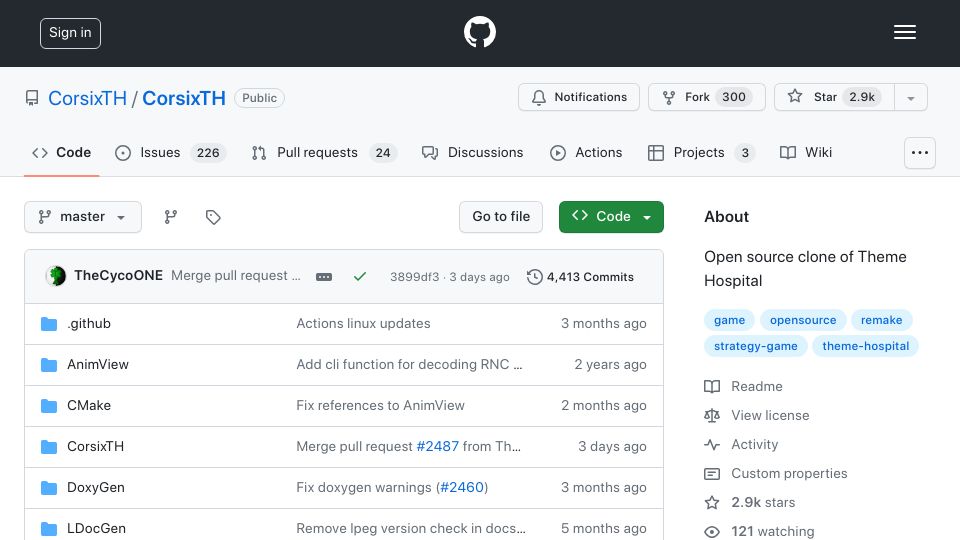Open issue link #2460

click(462, 487)
